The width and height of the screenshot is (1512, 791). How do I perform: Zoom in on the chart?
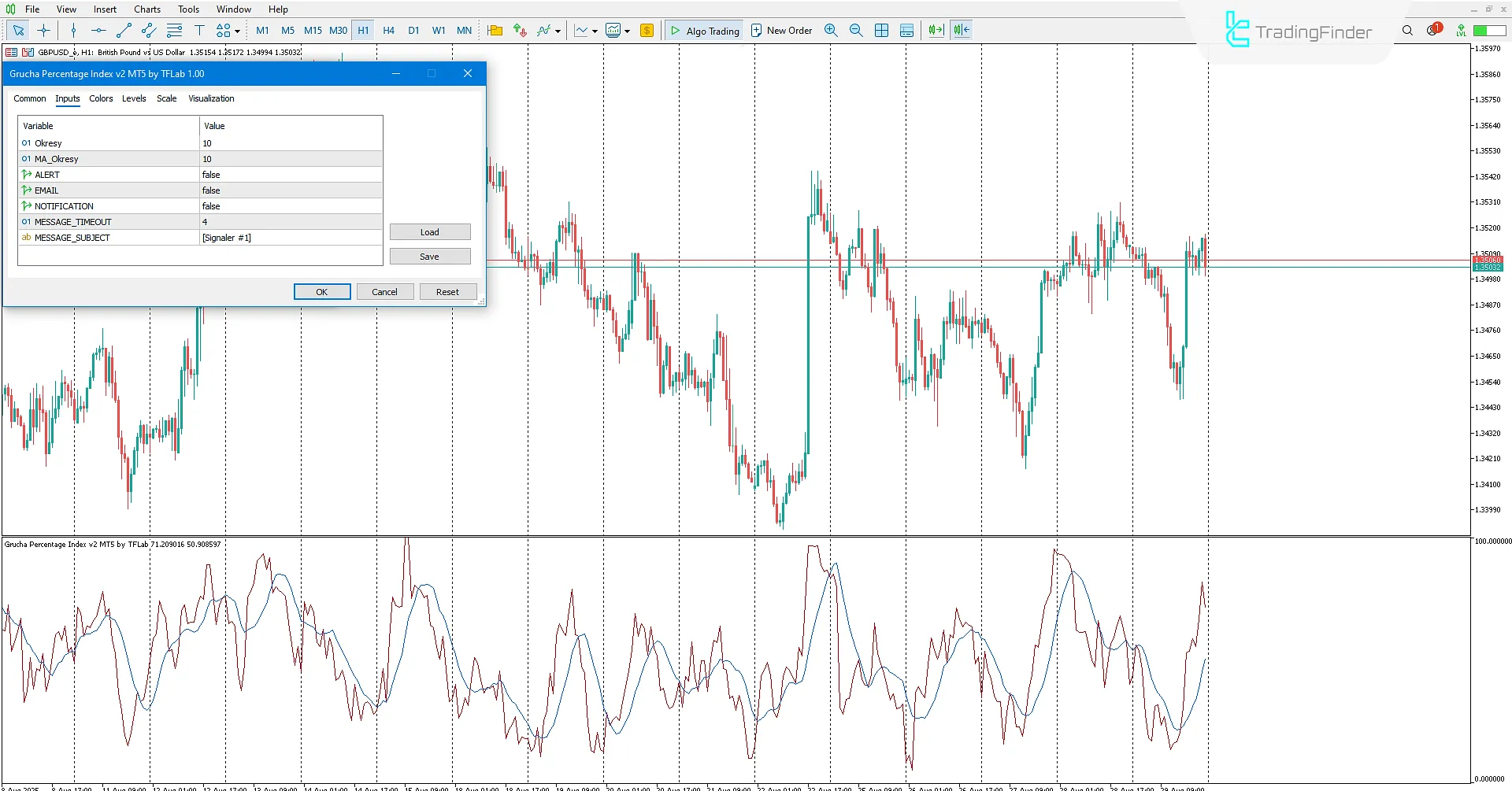click(831, 30)
